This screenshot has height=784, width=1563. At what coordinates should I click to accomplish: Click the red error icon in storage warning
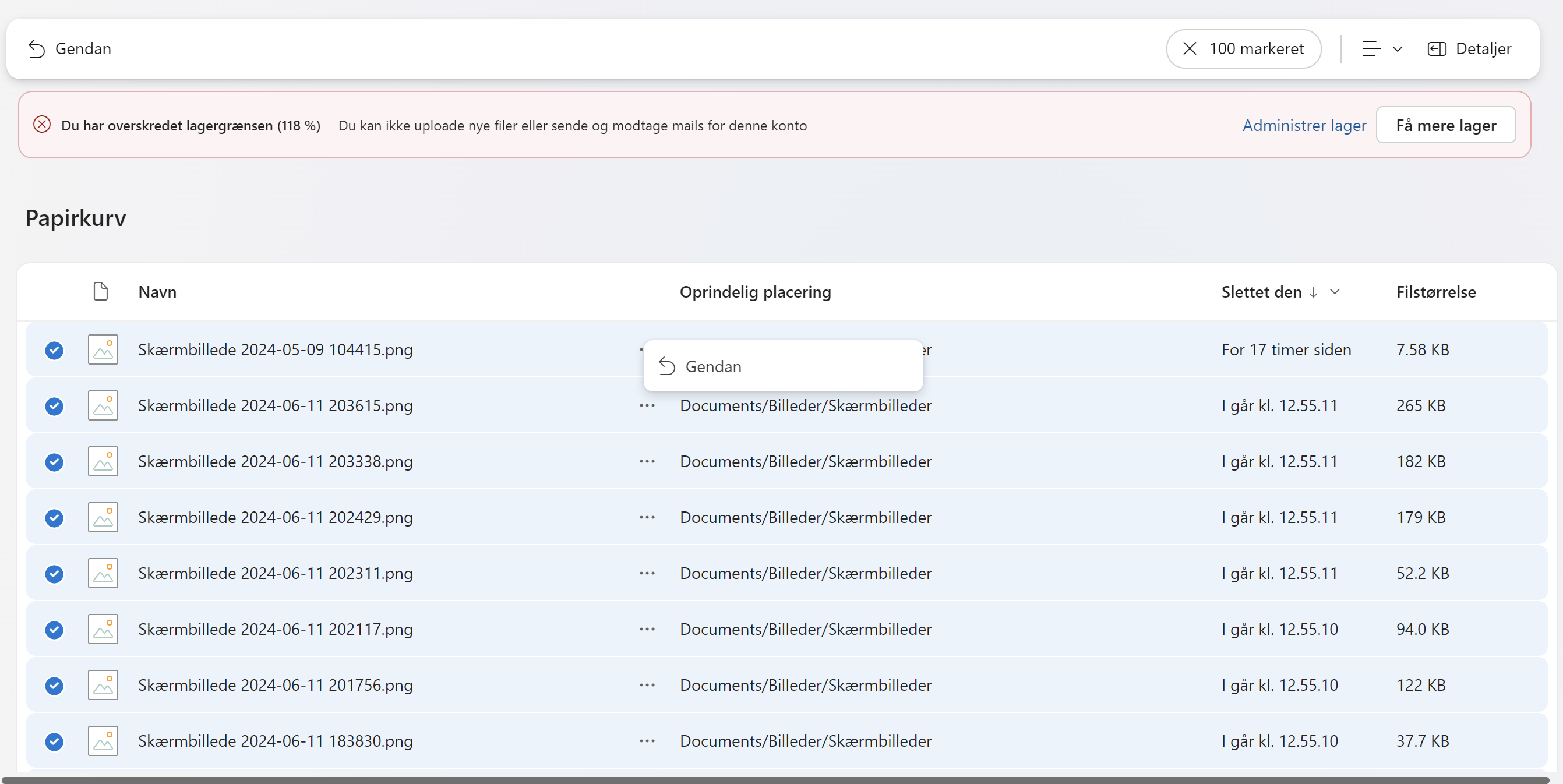click(x=42, y=125)
